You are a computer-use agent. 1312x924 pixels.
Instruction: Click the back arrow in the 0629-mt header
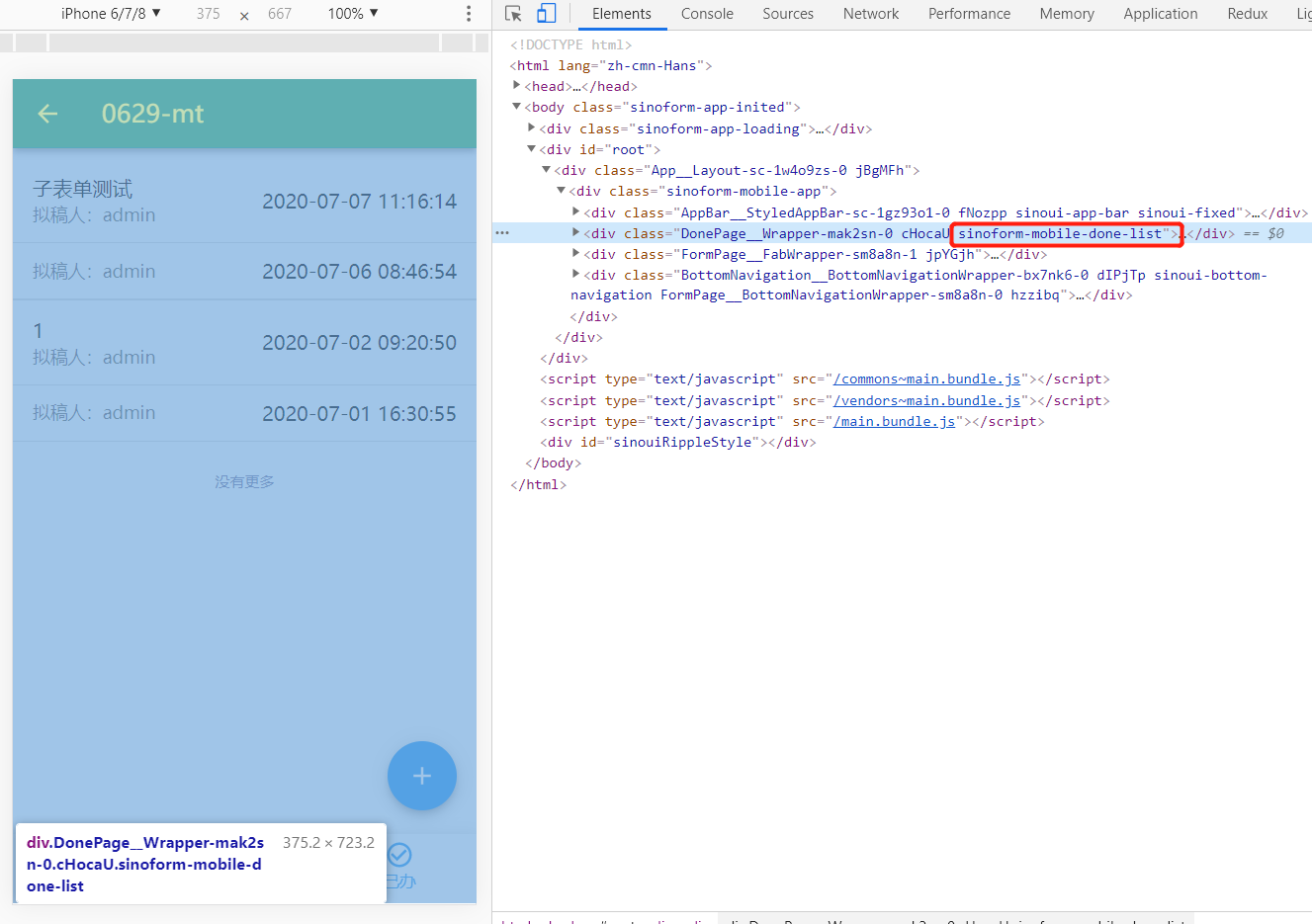(x=47, y=114)
